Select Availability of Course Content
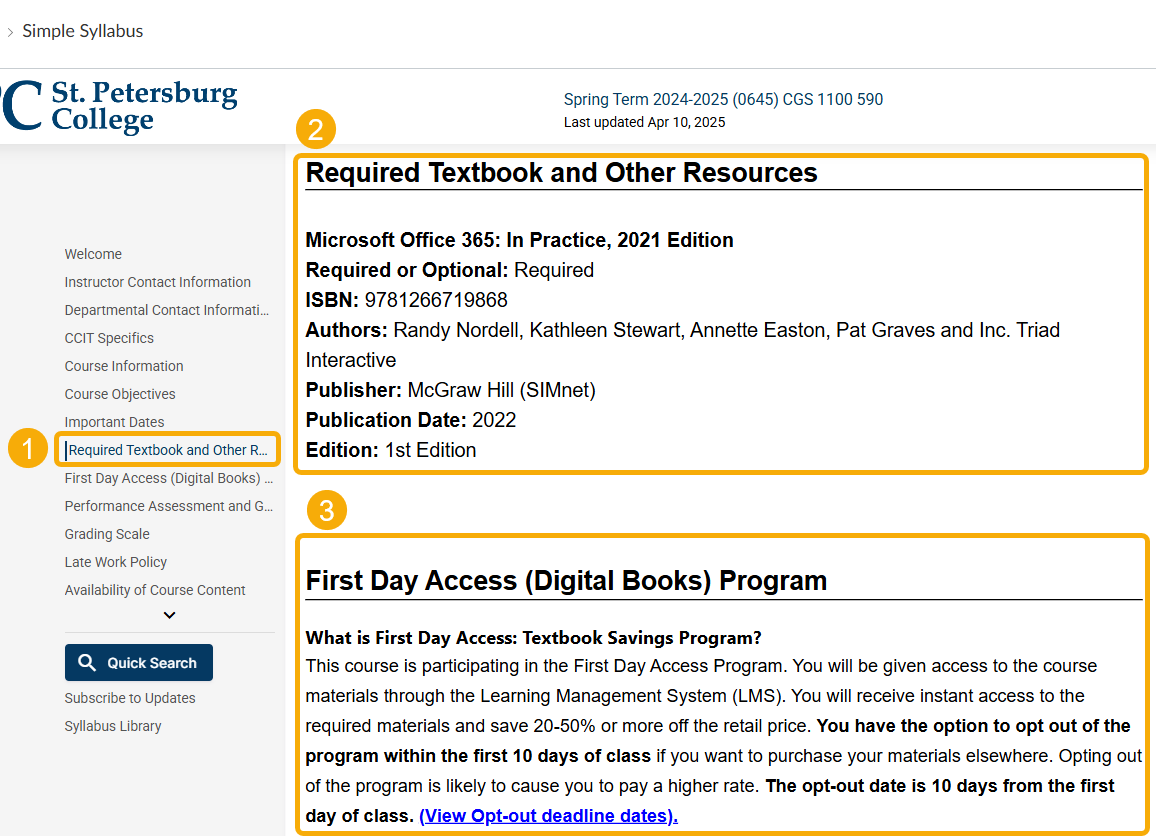1156x836 pixels. (x=154, y=590)
